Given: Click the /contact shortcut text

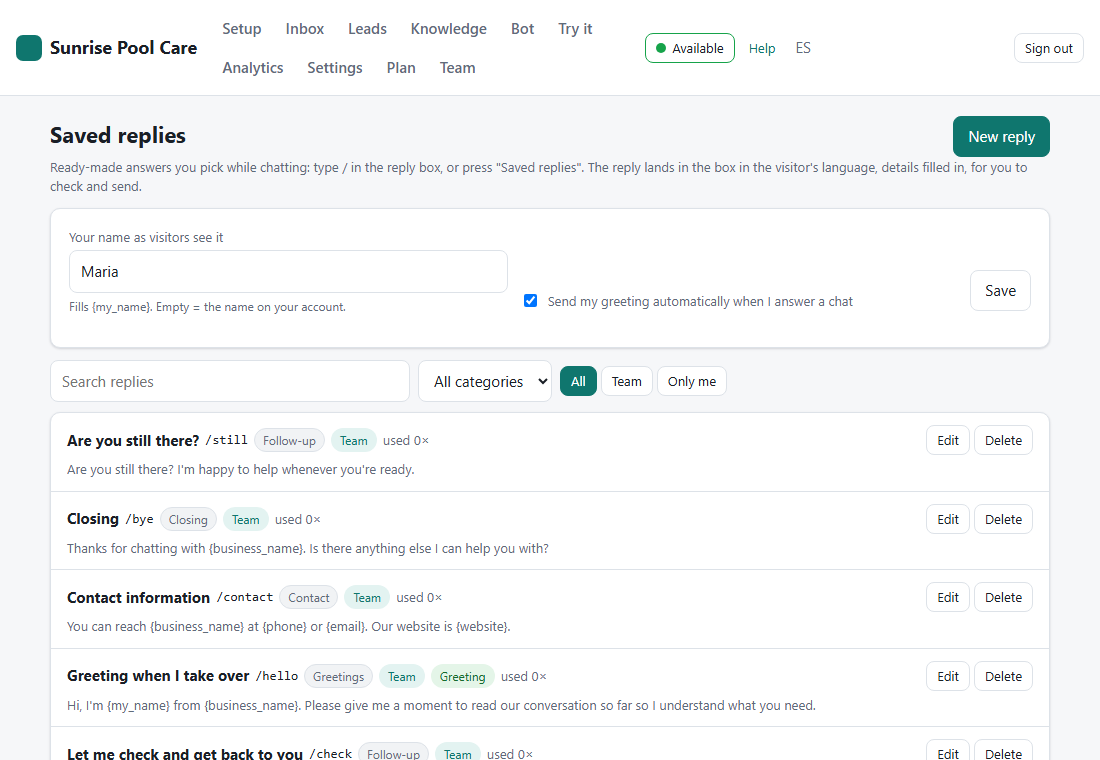Looking at the screenshot, I should tap(245, 597).
